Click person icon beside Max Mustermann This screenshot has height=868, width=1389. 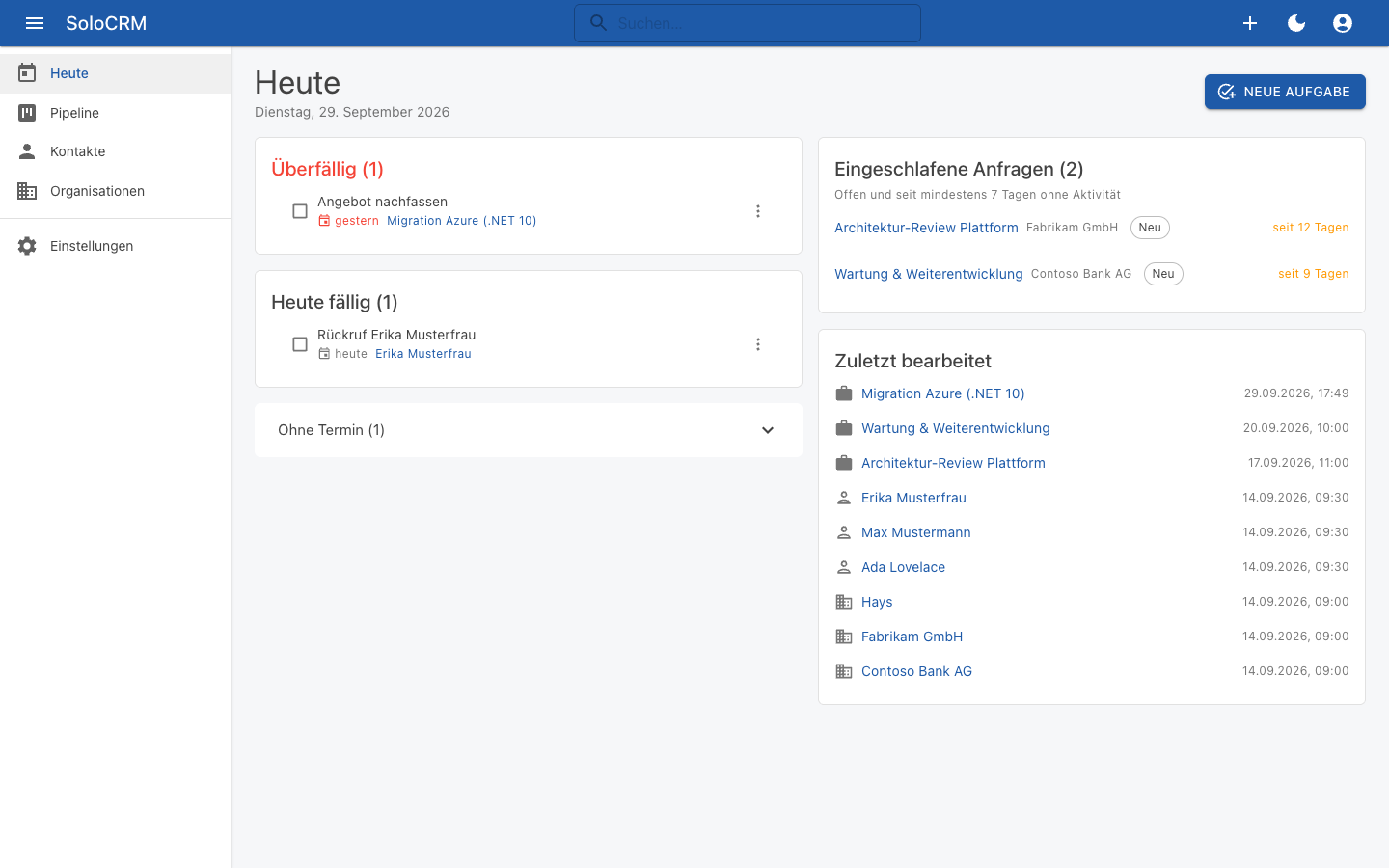point(844,532)
